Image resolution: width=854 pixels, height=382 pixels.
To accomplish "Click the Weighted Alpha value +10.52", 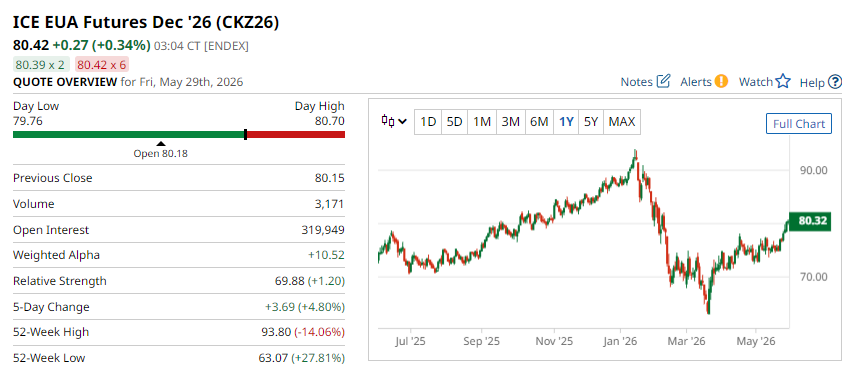I will pos(326,256).
